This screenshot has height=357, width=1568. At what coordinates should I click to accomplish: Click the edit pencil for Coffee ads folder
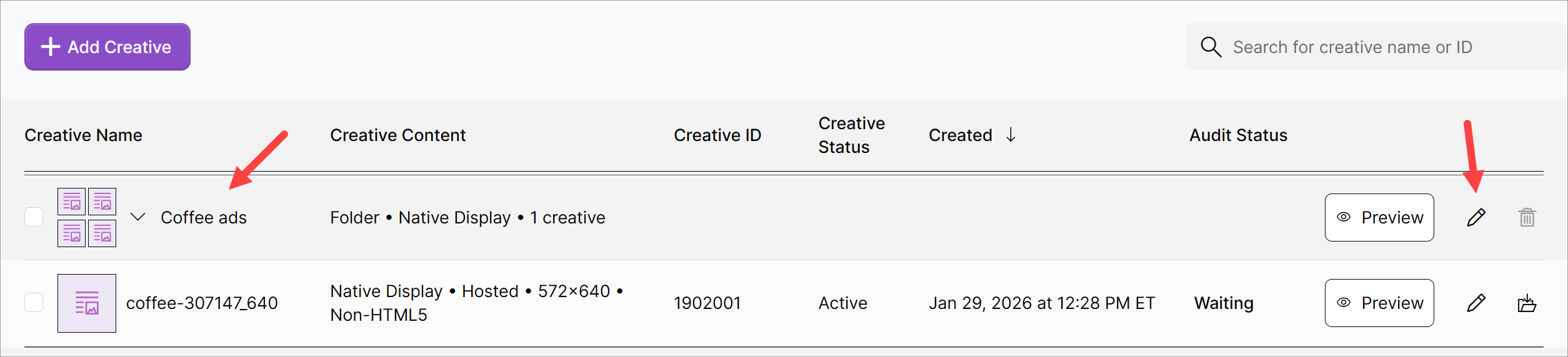[x=1476, y=217]
